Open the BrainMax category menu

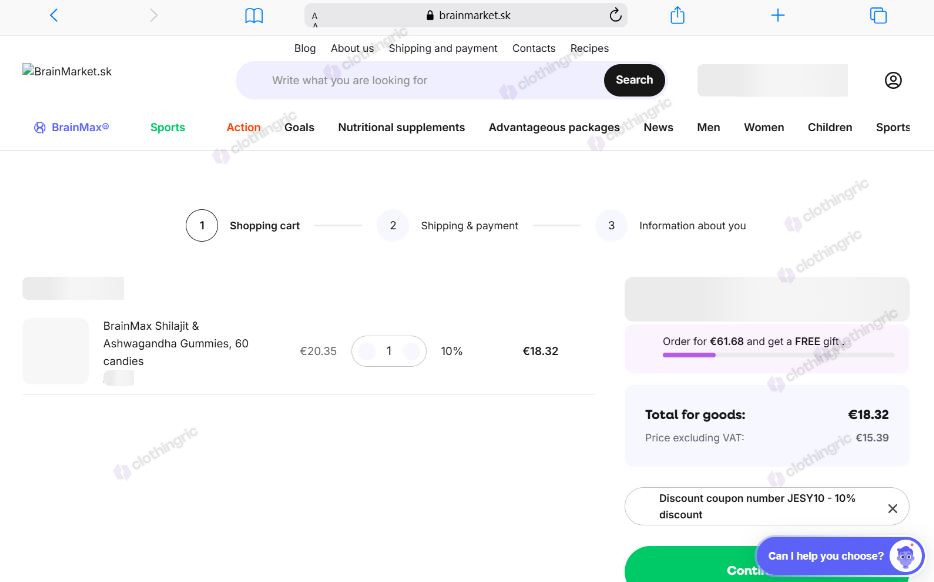(71, 127)
